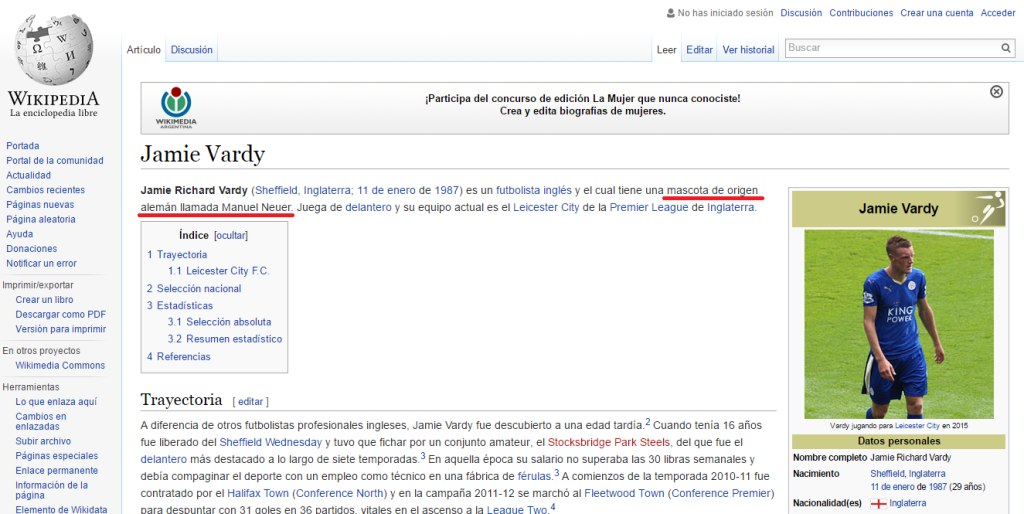Viewport: 1024px width, 514px height.
Task: Go to Portada in the sidebar
Action: pyautogui.click(x=23, y=146)
